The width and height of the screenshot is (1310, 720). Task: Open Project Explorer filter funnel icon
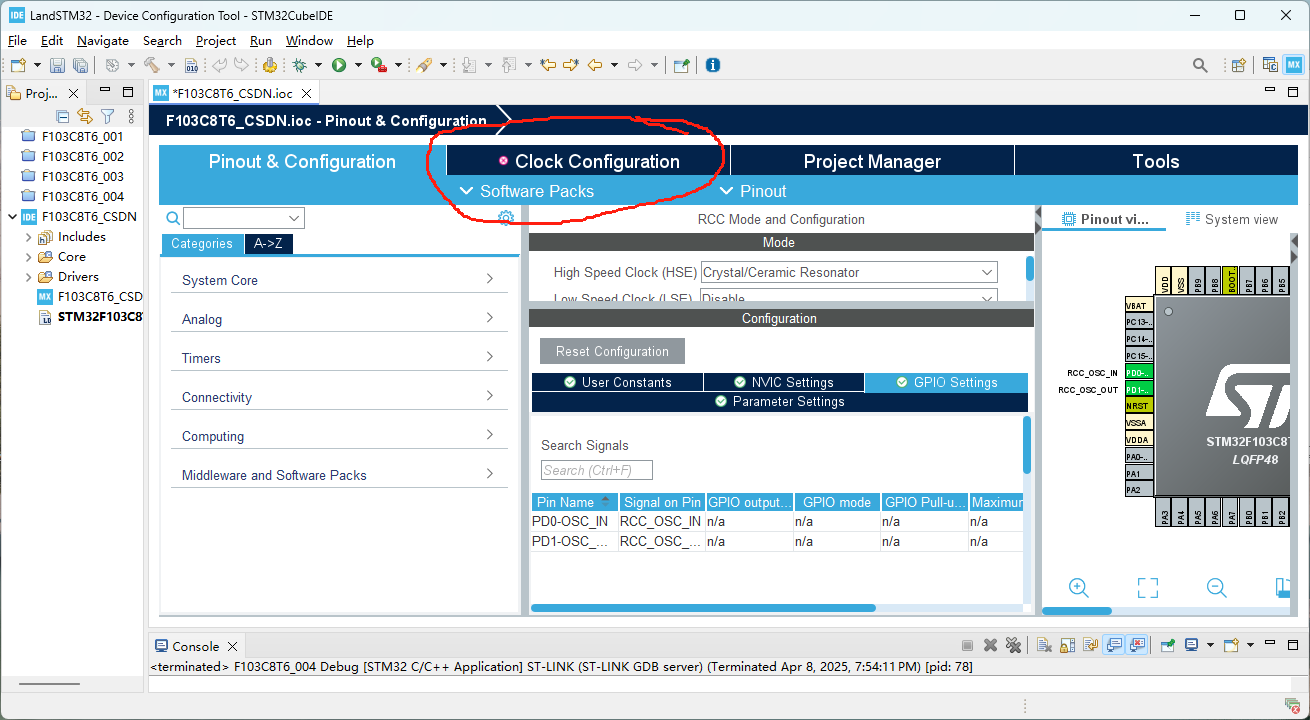click(107, 117)
